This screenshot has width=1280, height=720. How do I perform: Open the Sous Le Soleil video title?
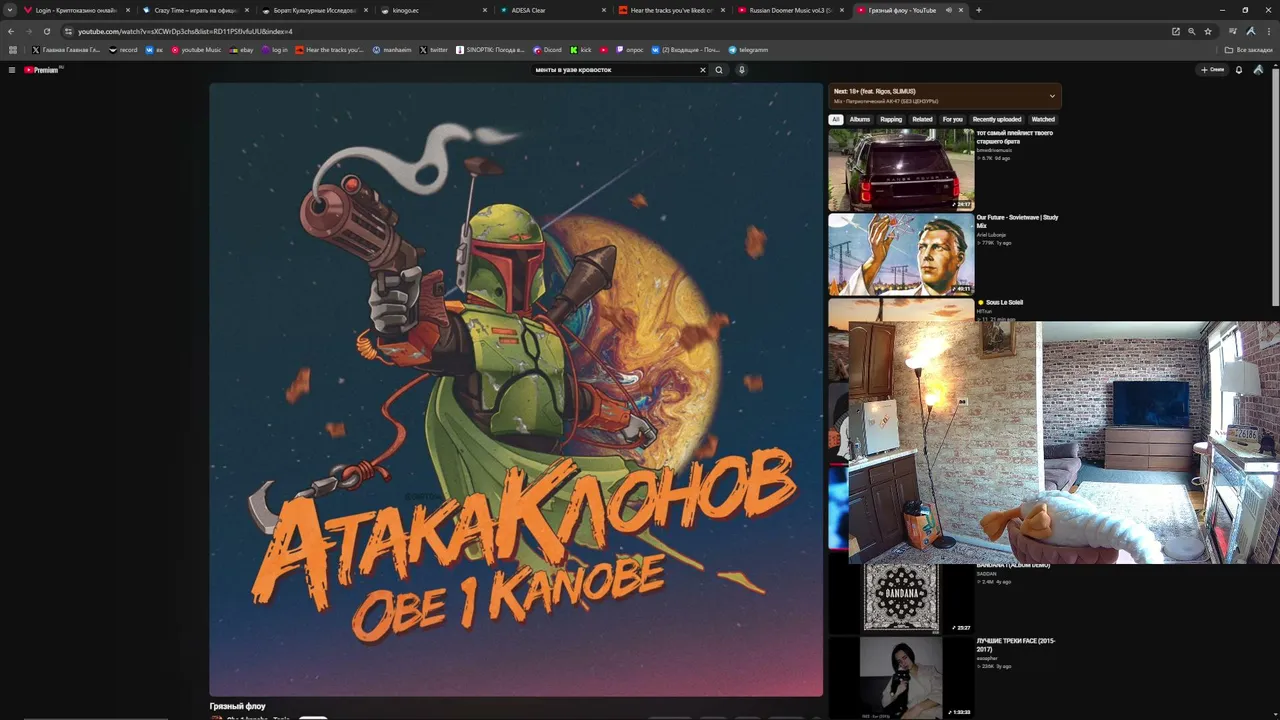click(1004, 302)
